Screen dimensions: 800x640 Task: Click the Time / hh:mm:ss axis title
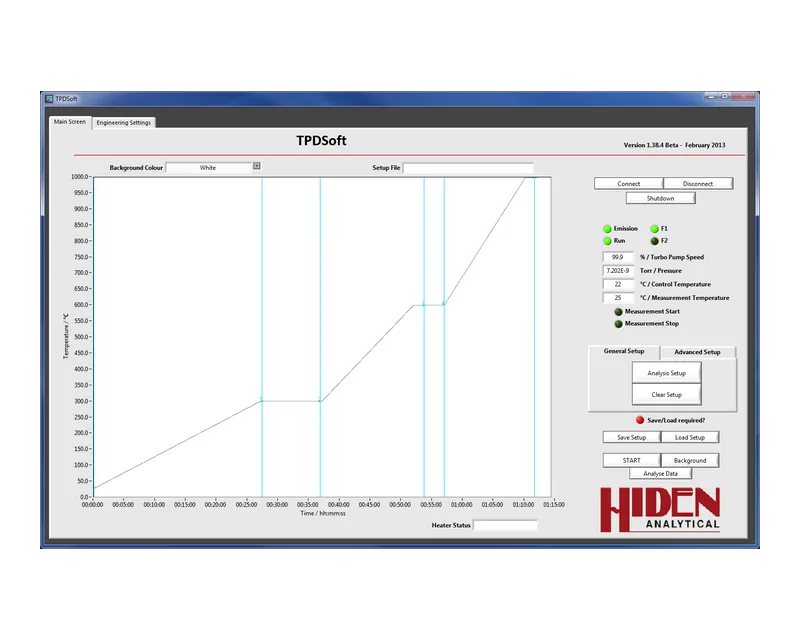(323, 513)
